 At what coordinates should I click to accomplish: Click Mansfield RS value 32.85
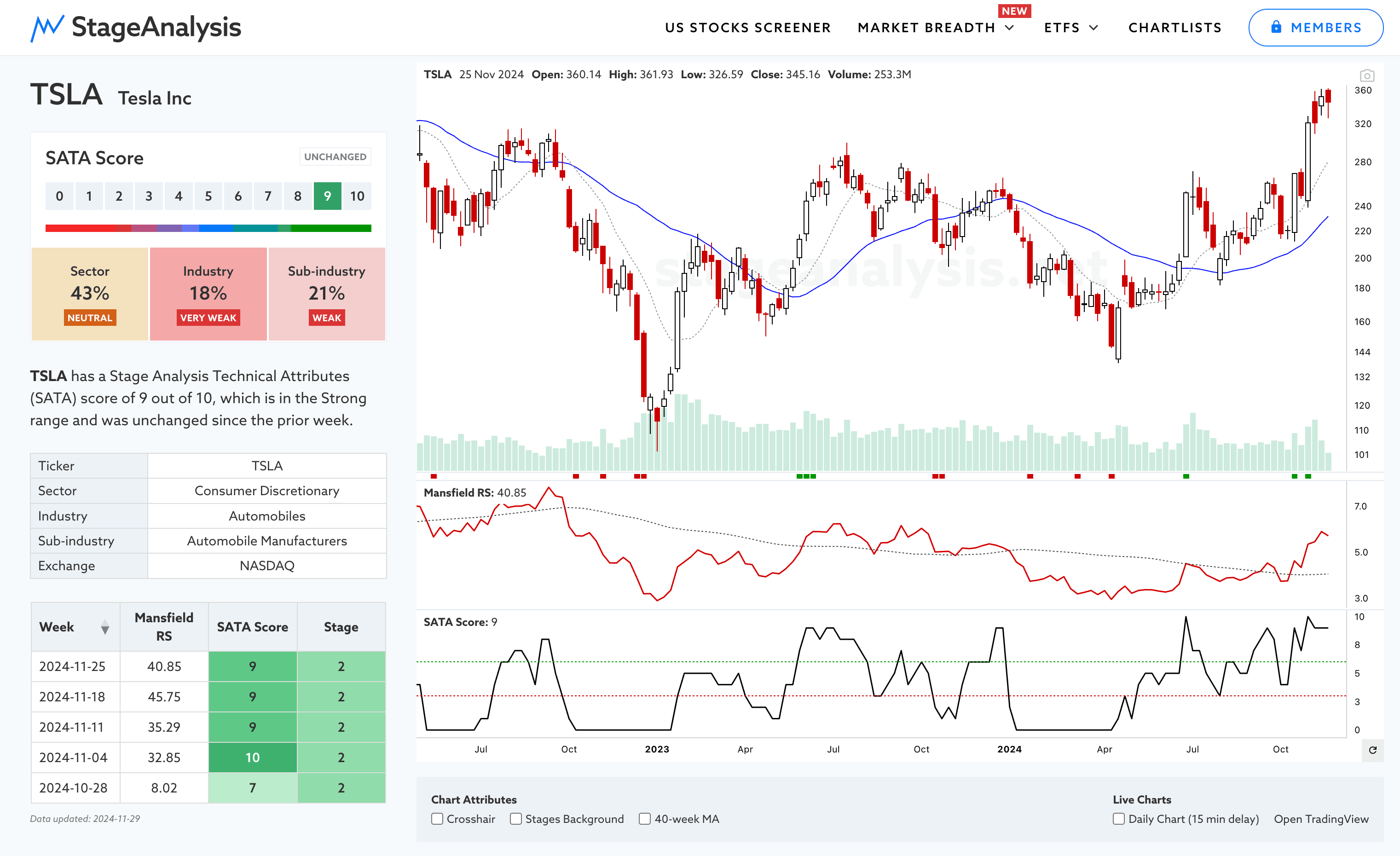tap(164, 757)
